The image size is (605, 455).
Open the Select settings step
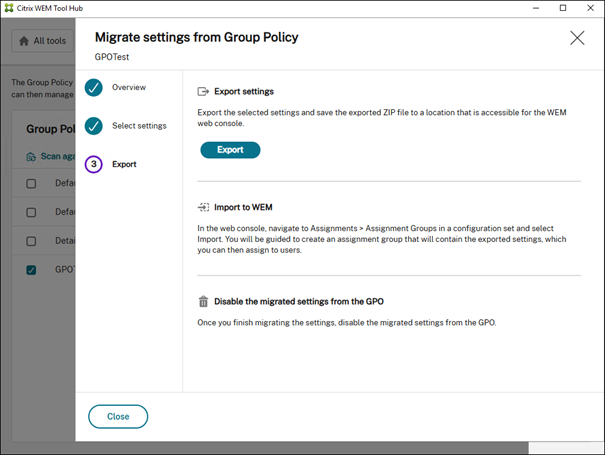point(139,125)
